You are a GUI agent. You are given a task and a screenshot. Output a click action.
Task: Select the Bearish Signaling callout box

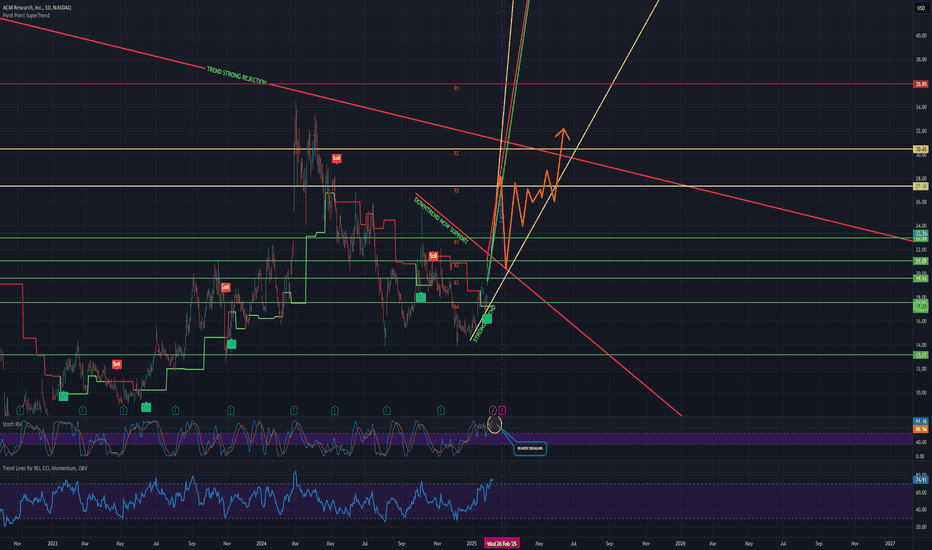click(530, 448)
